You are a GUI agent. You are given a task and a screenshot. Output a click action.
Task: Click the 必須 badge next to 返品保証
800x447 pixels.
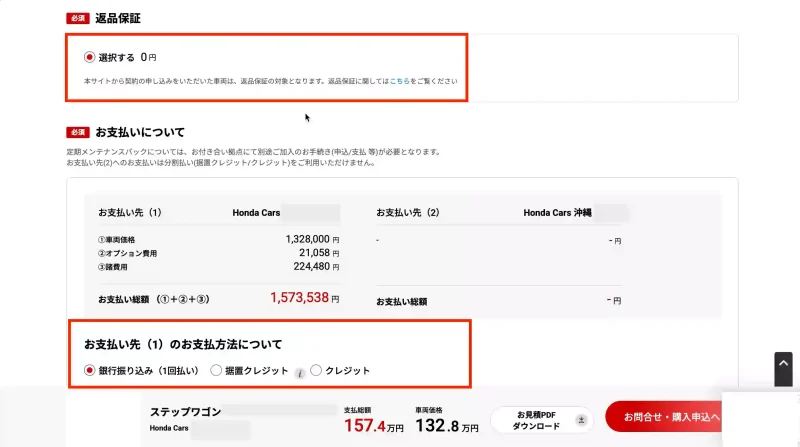point(78,18)
